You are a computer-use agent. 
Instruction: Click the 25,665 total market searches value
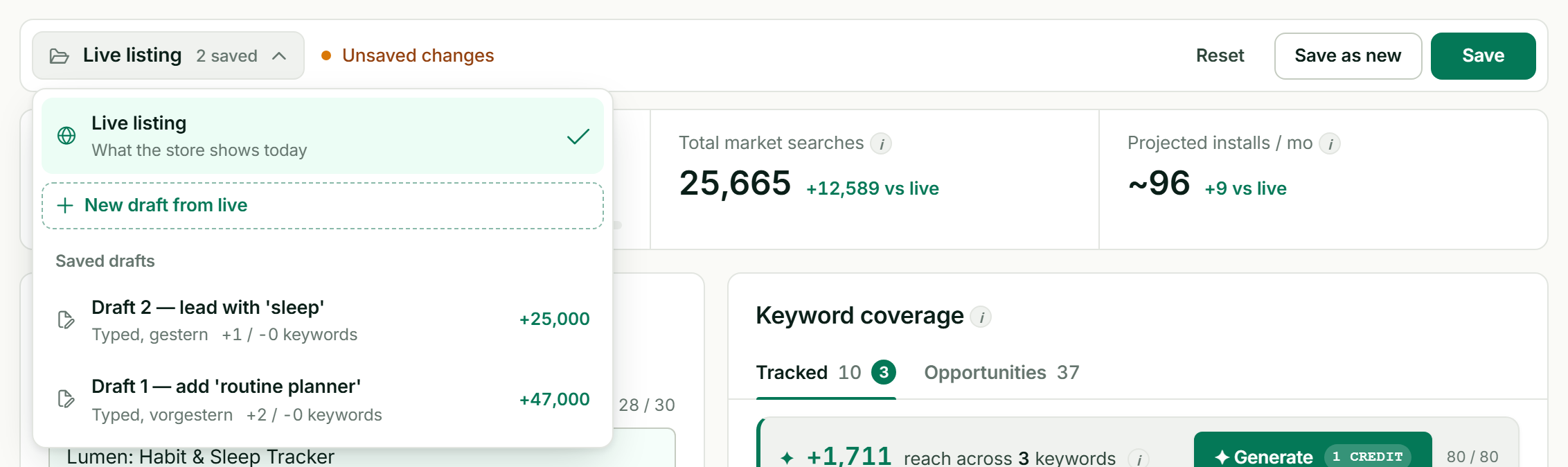pos(735,184)
